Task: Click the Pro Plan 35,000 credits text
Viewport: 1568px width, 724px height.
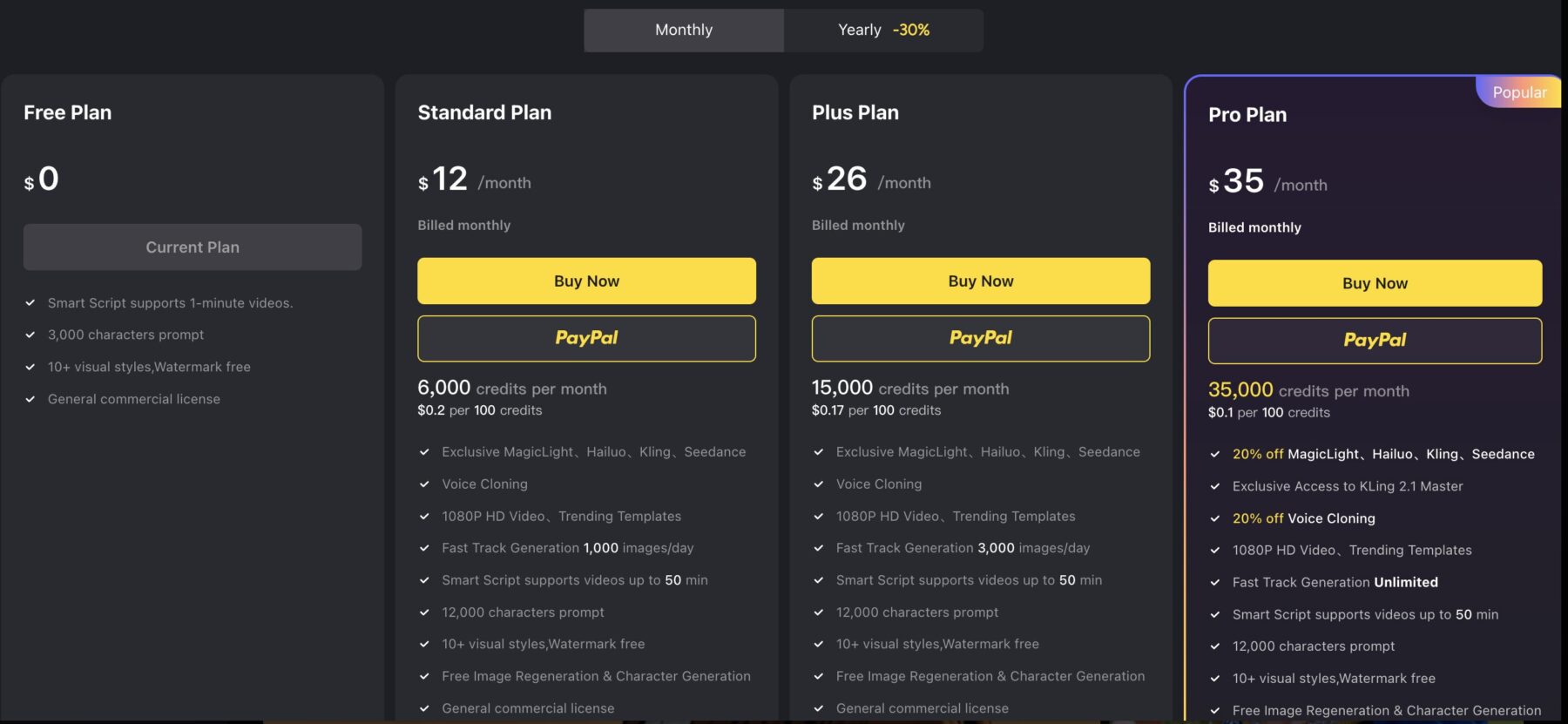Action: coord(1308,390)
